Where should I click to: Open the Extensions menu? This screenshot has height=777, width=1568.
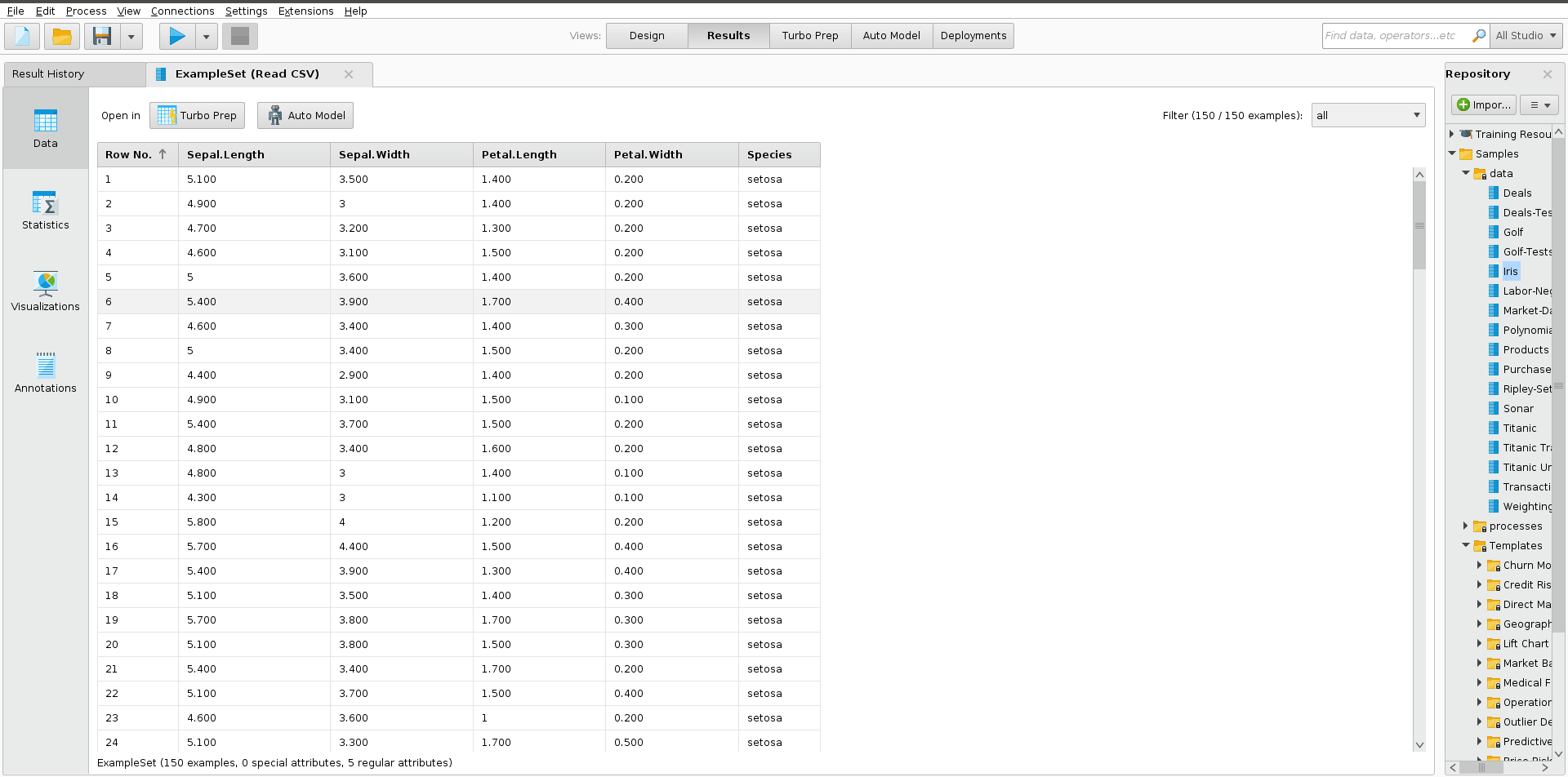[305, 11]
